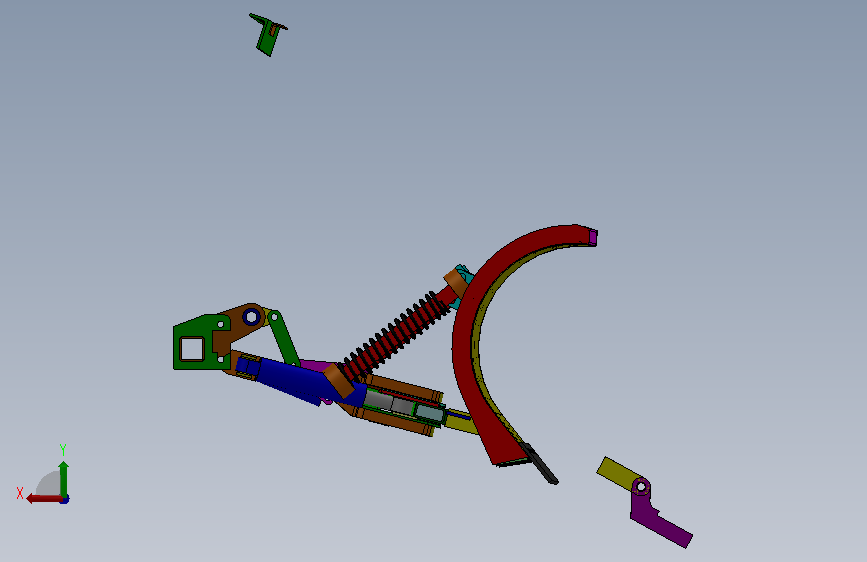Image resolution: width=867 pixels, height=562 pixels.
Task: Select the green link arm beside brown arm
Action: tap(284, 337)
